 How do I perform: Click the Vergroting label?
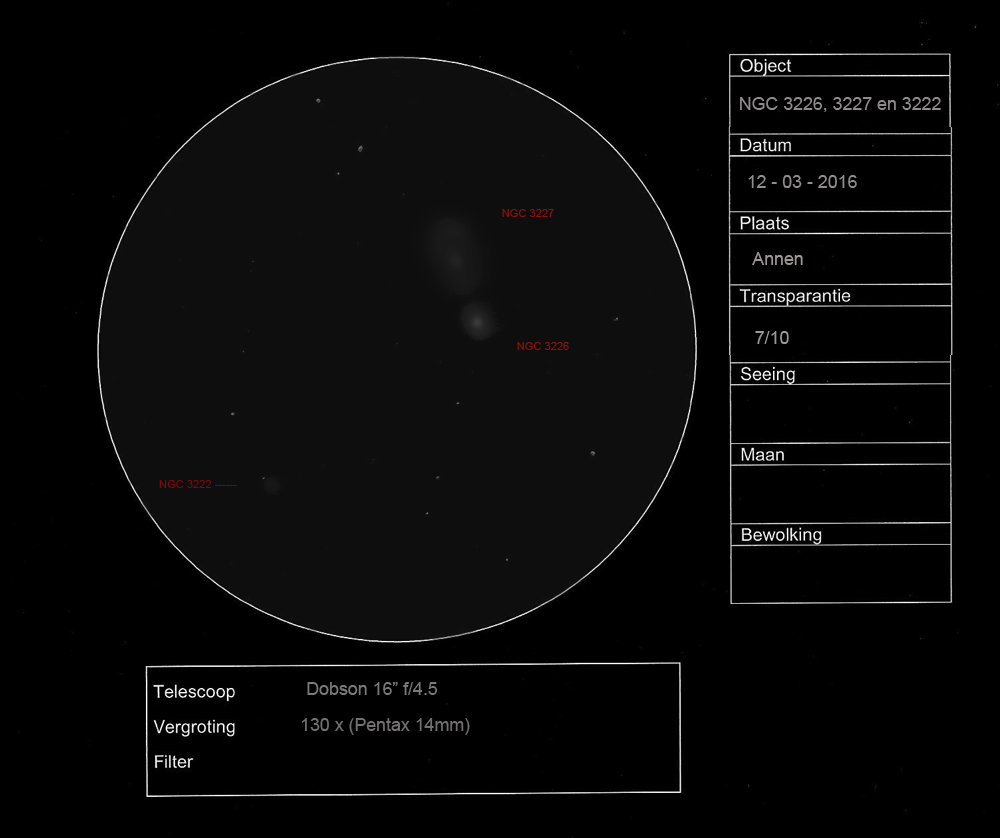click(x=195, y=727)
